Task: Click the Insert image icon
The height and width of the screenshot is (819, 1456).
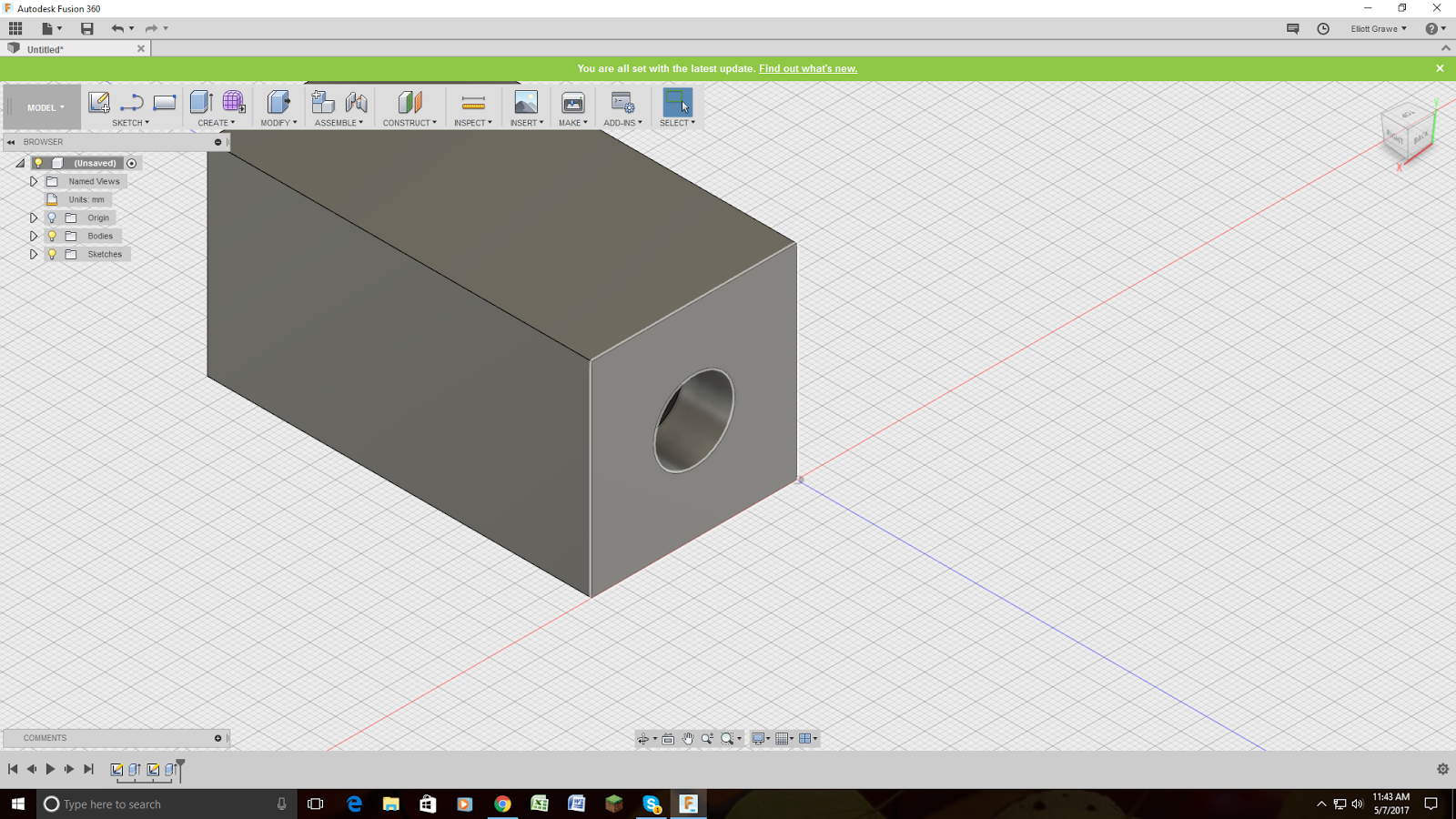Action: click(526, 102)
